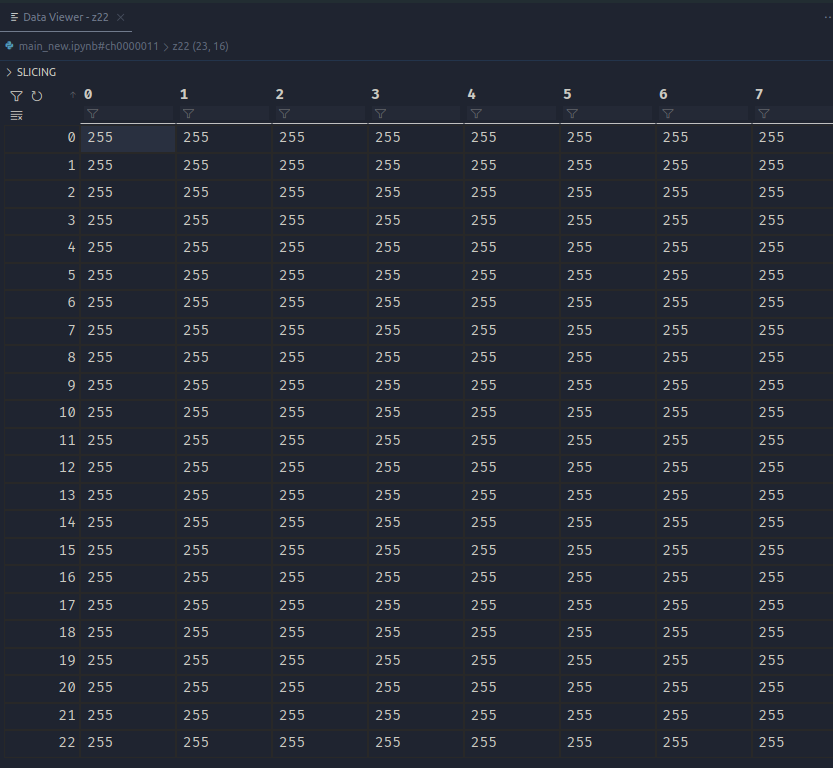Select cell in row 8, column 4
The image size is (833, 768).
tap(512, 357)
